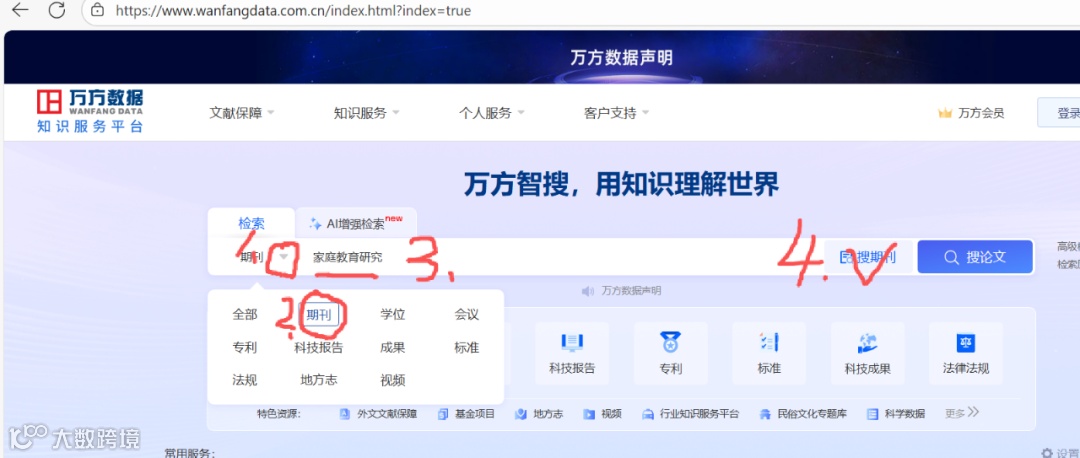Open the 期刊 resource type dropdown
This screenshot has height=458, width=1080.
(264, 258)
